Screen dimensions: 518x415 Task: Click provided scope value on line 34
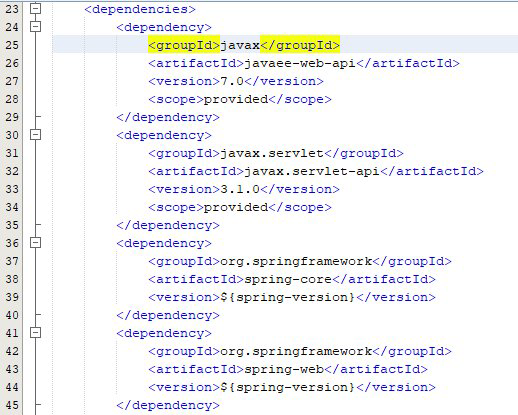tap(236, 207)
